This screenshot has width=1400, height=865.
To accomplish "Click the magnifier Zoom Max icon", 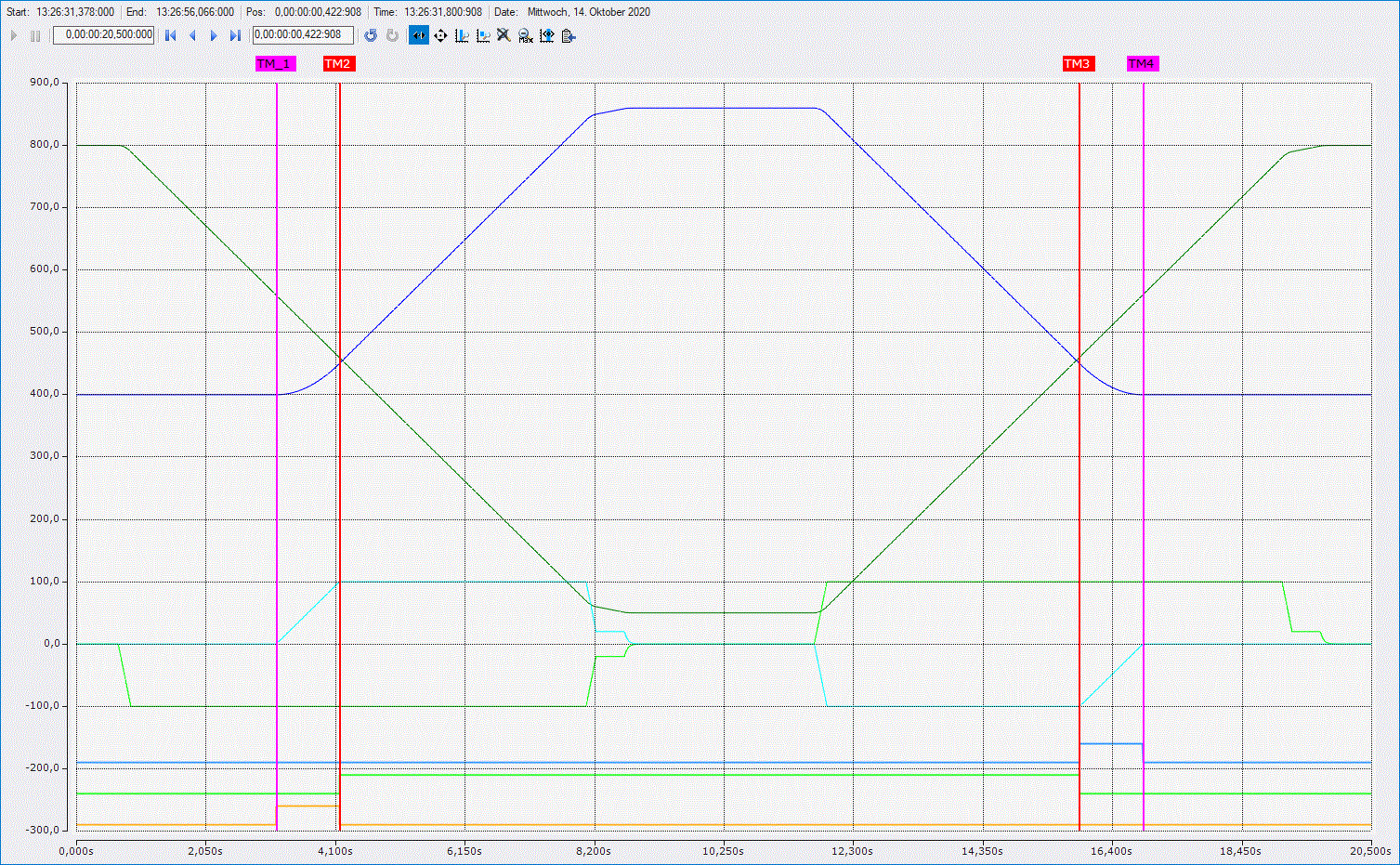I will click(x=525, y=35).
